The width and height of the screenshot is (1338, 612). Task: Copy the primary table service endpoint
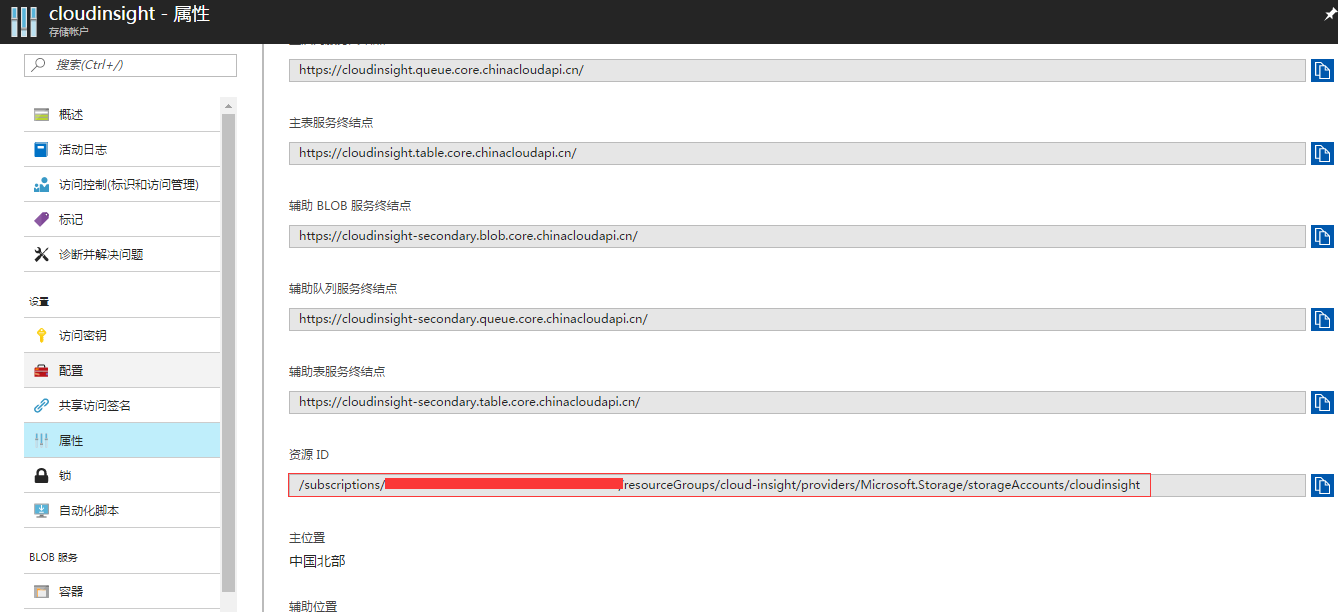point(1322,153)
